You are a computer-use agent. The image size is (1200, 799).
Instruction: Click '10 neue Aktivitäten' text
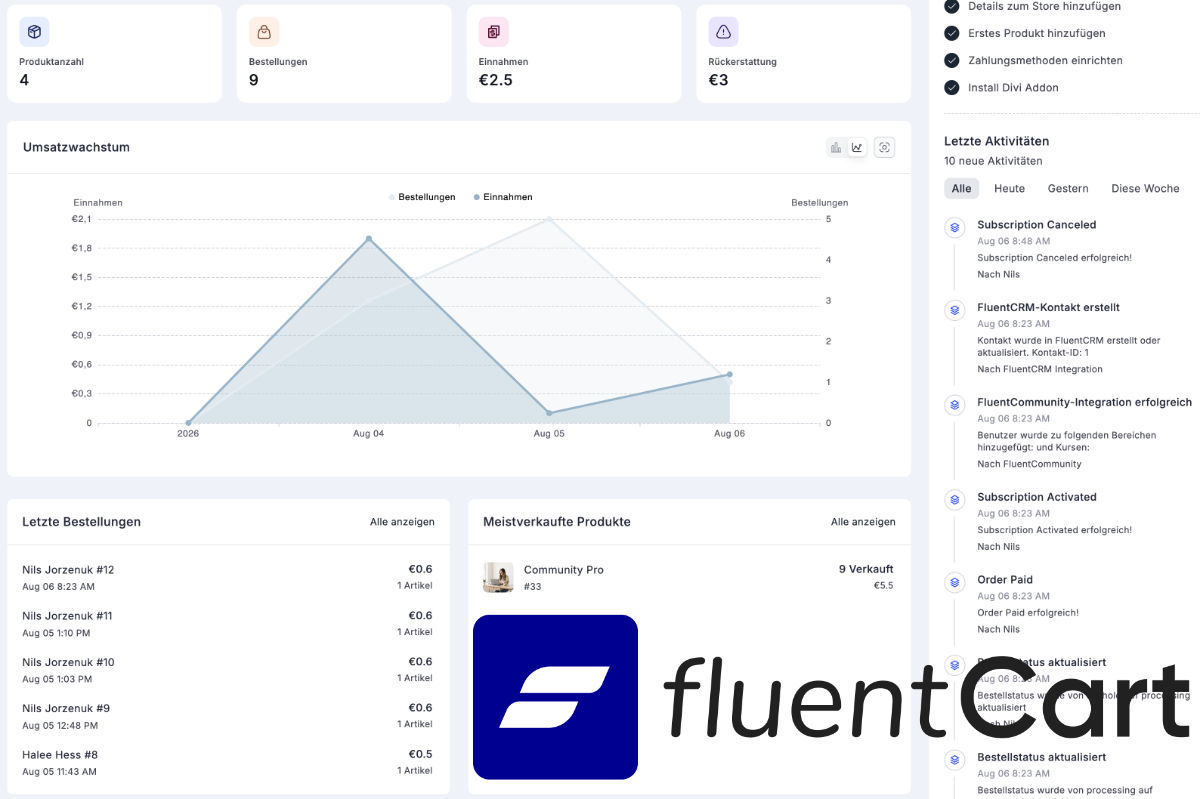pyautogui.click(x=993, y=161)
